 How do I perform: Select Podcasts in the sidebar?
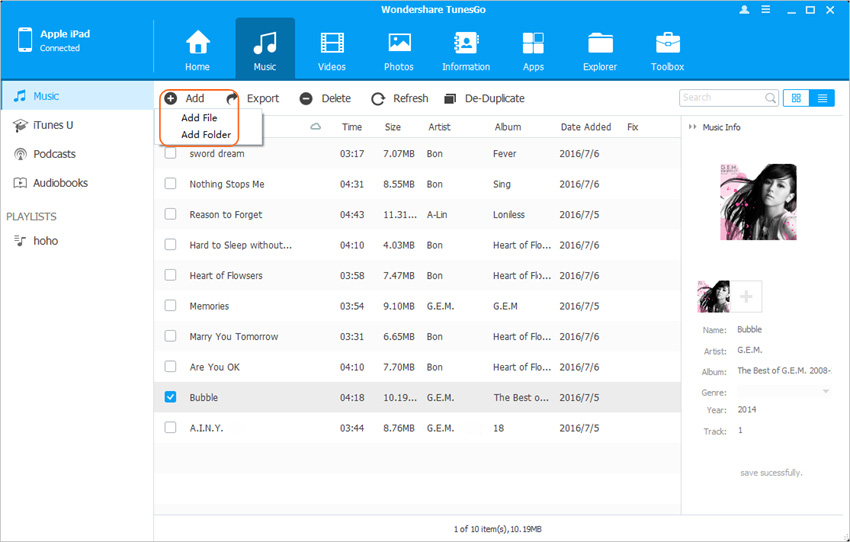pos(54,154)
